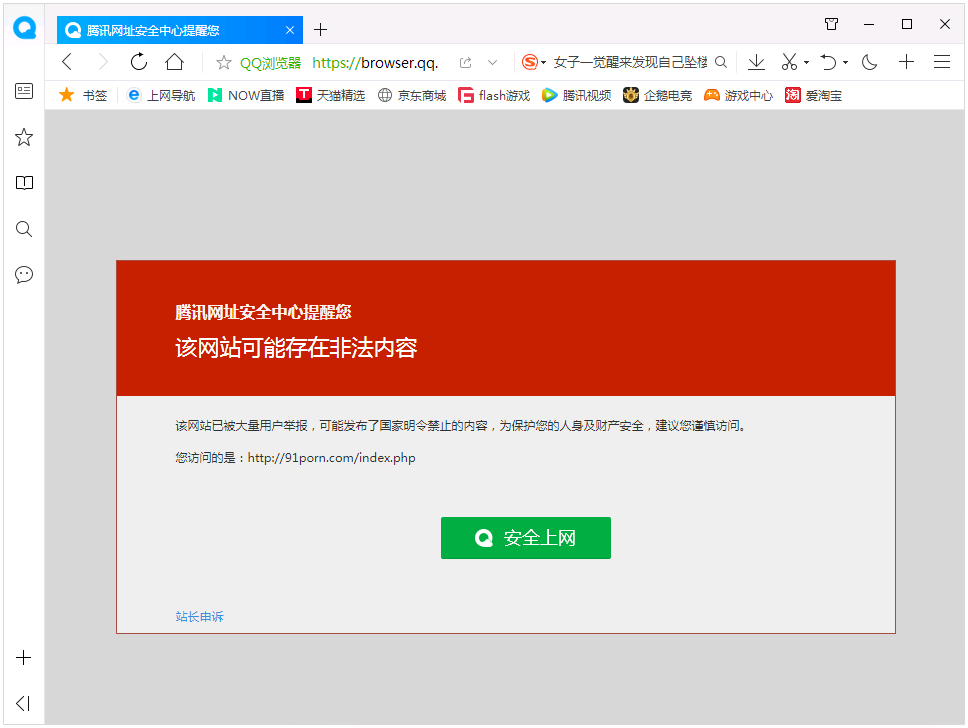Click the search box with news headline
This screenshot has width=968, height=728.
coord(630,62)
